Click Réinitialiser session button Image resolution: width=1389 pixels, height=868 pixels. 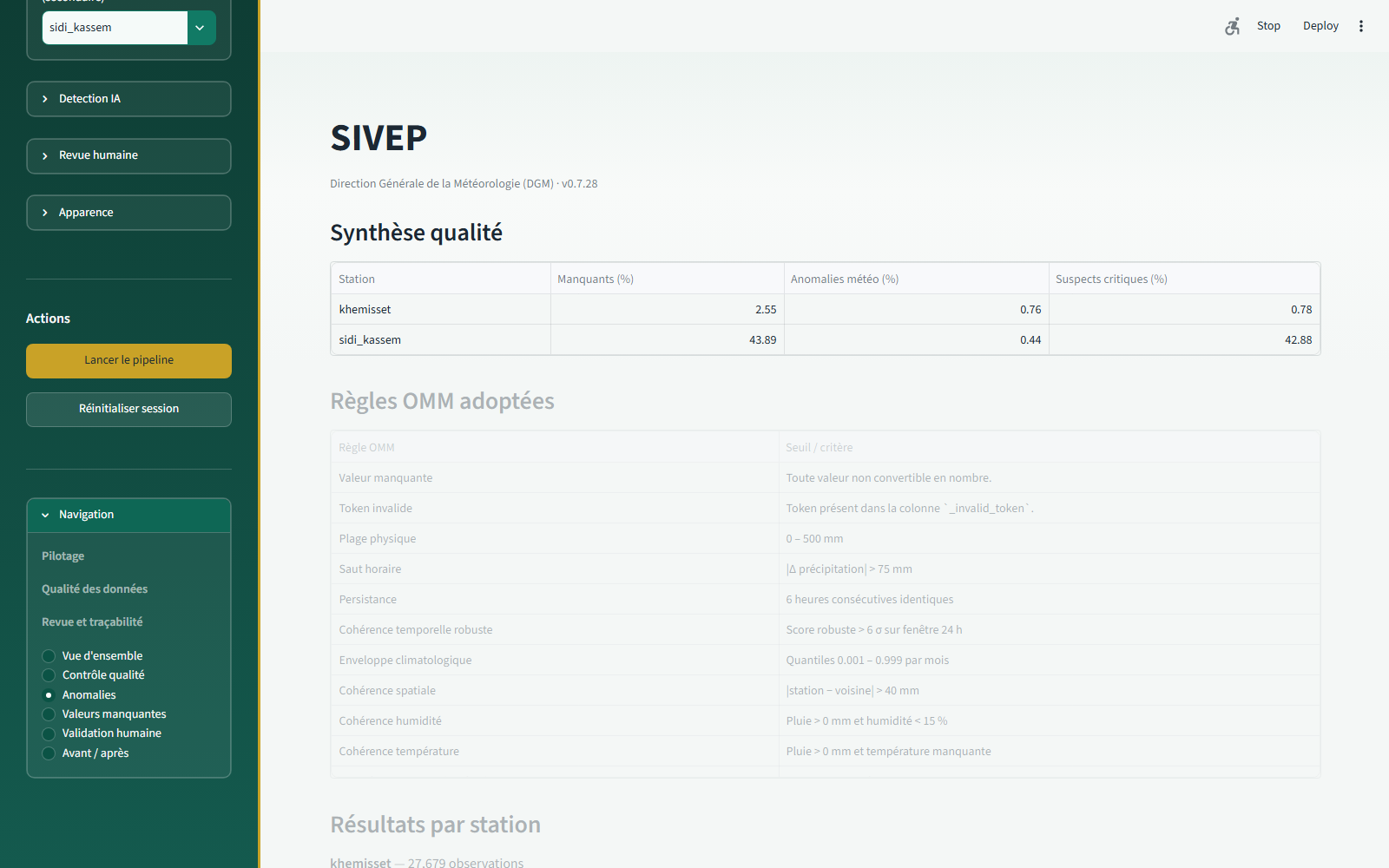[x=128, y=409]
